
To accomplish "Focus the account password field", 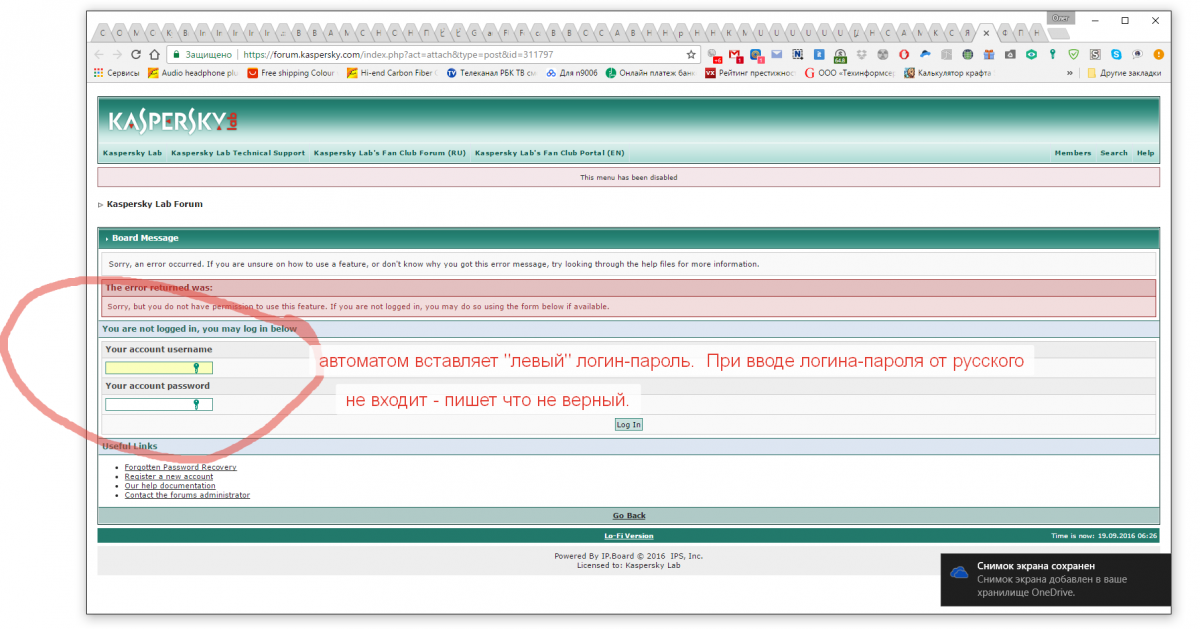I will tap(159, 404).
